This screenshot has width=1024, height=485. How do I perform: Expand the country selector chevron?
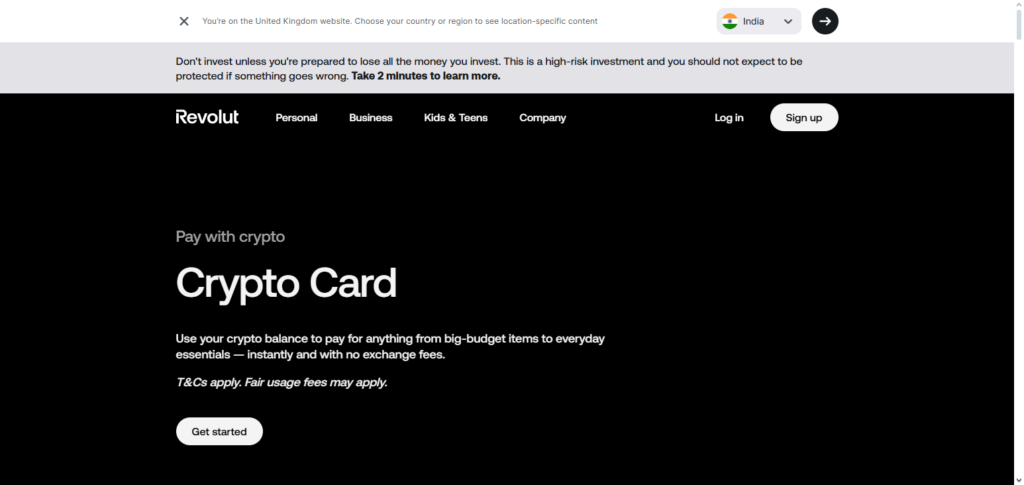pos(788,21)
